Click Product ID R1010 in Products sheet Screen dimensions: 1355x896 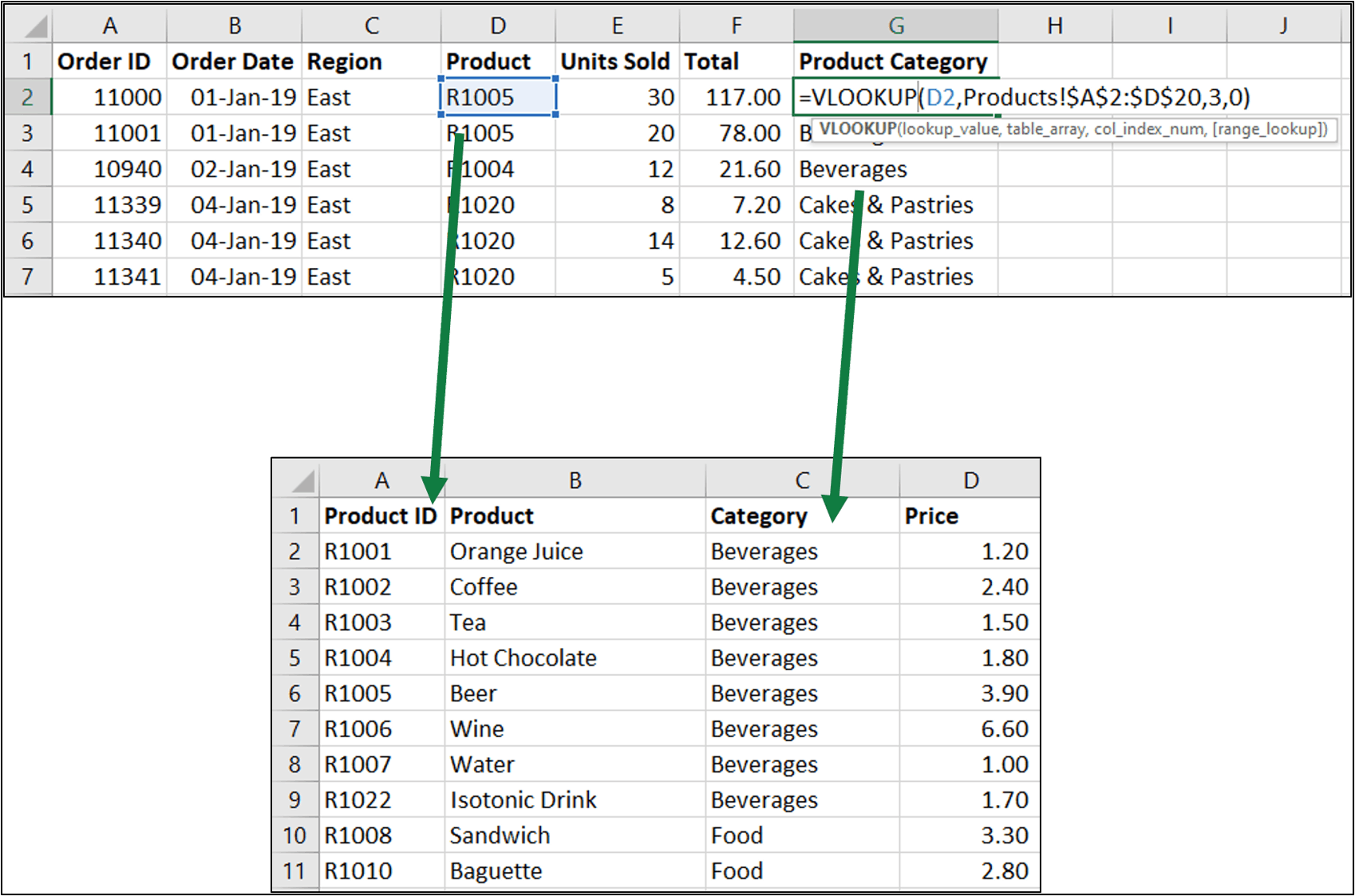[x=381, y=871]
